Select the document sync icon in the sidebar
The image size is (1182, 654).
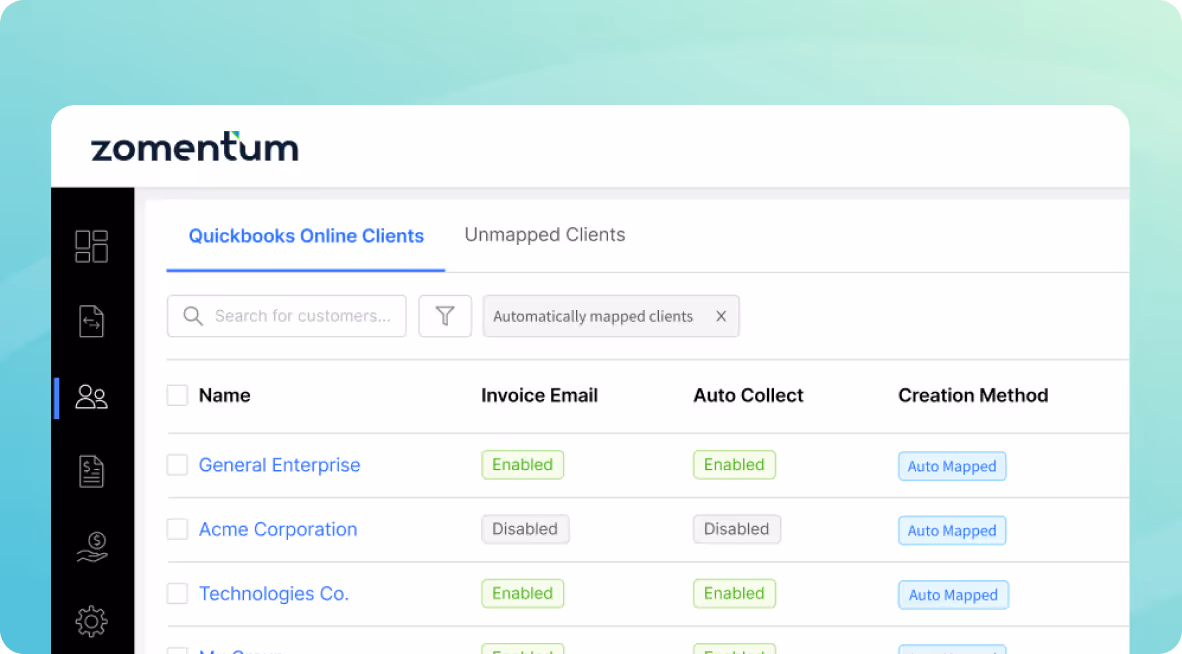91,321
